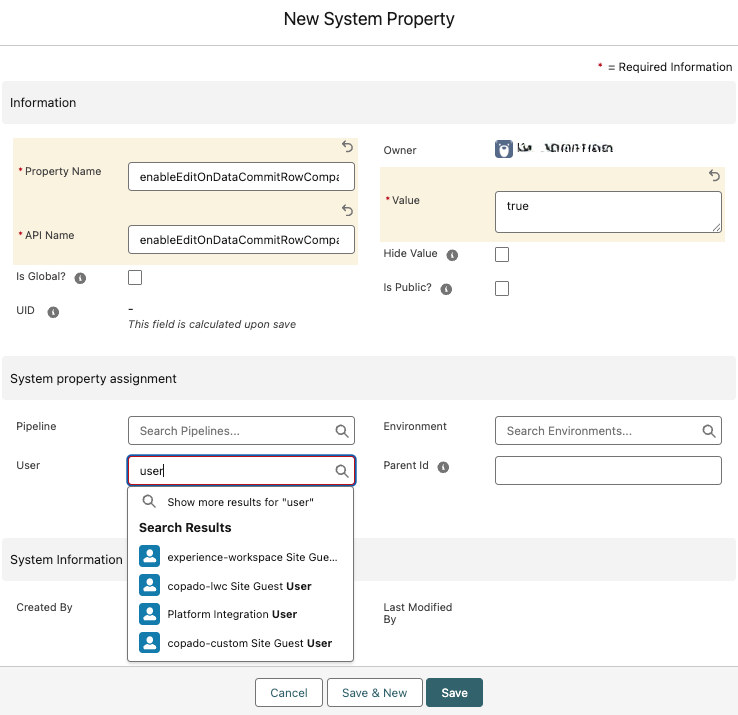Cancel the new system property

click(289, 692)
